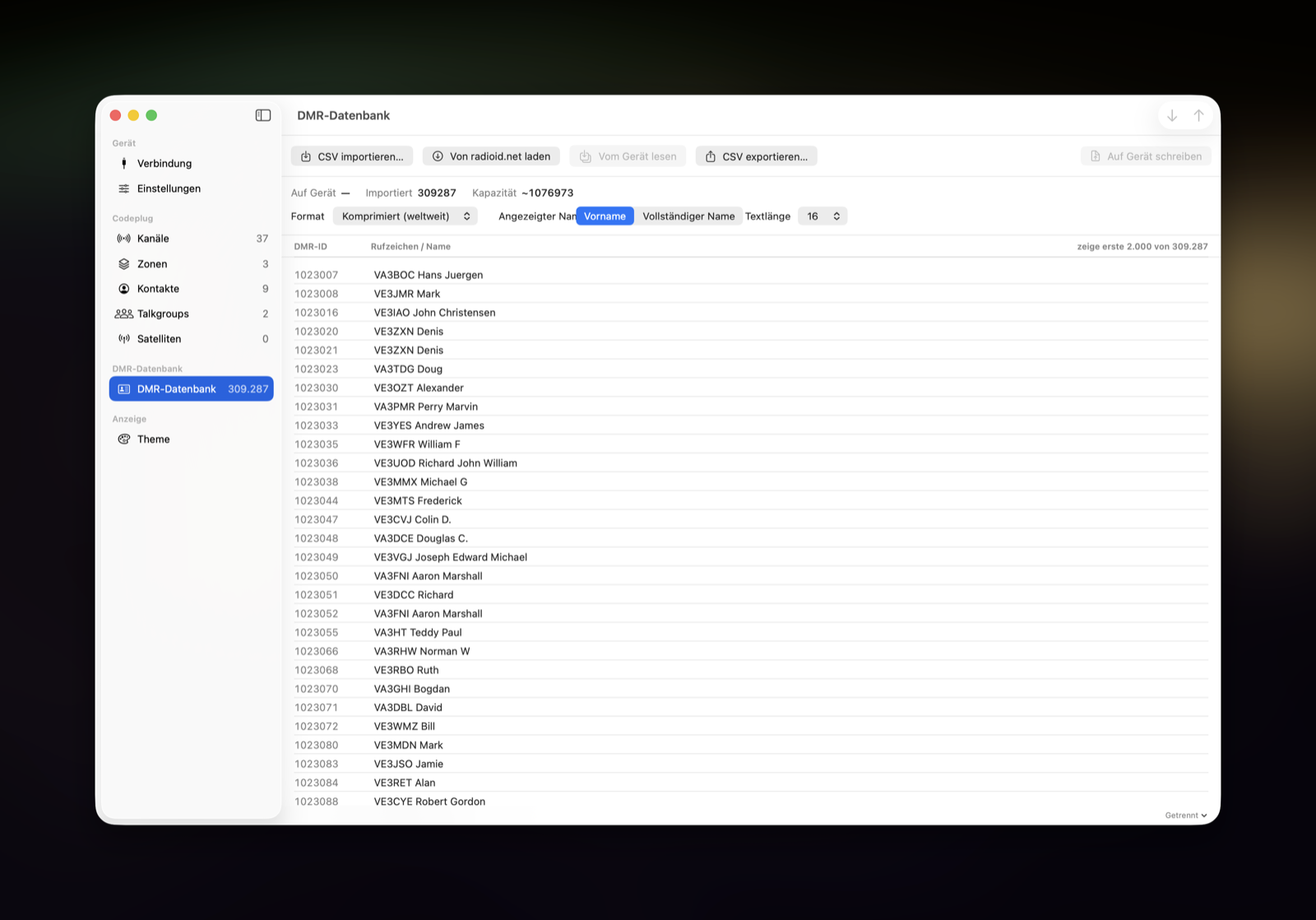
Task: Click the Rufzeichen / Name column header
Action: (410, 247)
